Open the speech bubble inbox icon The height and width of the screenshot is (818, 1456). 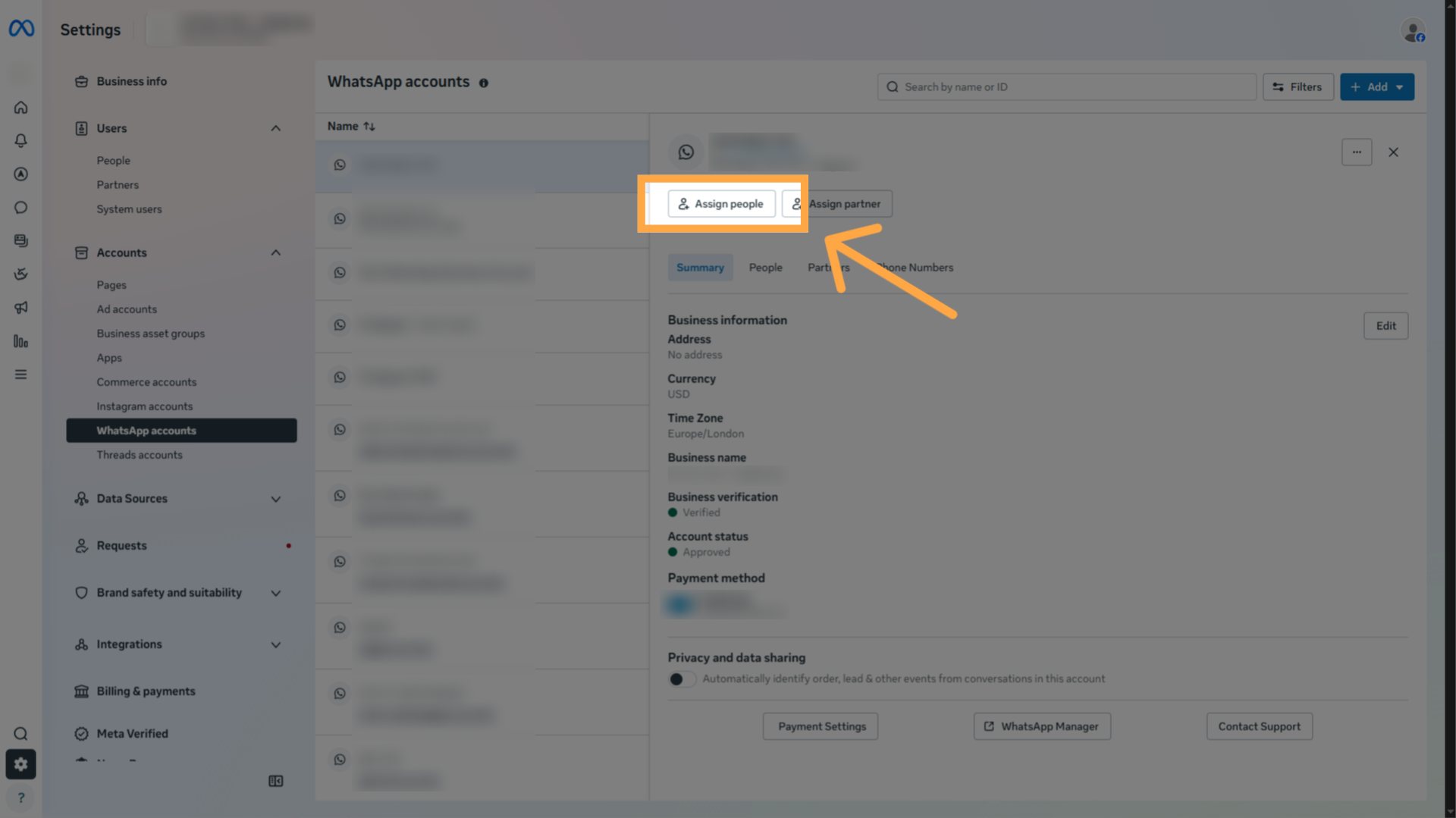point(21,208)
